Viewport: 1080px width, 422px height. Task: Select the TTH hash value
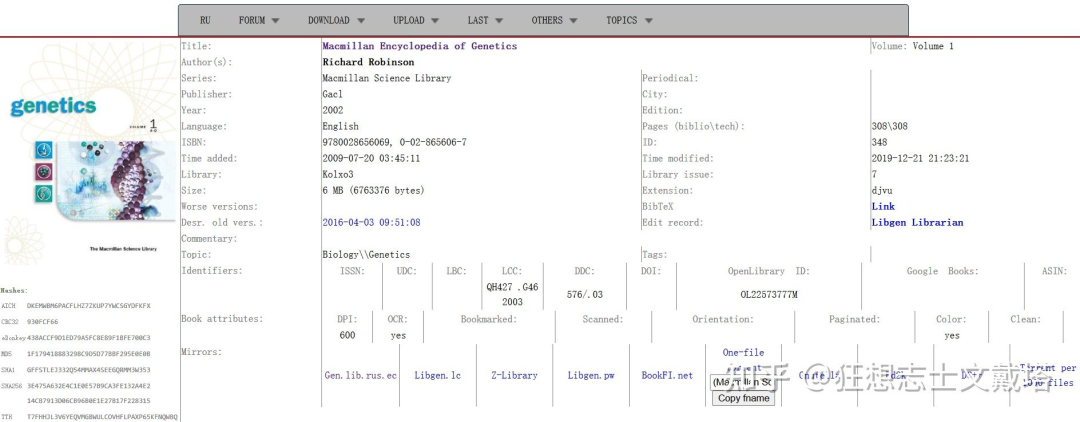(102, 417)
